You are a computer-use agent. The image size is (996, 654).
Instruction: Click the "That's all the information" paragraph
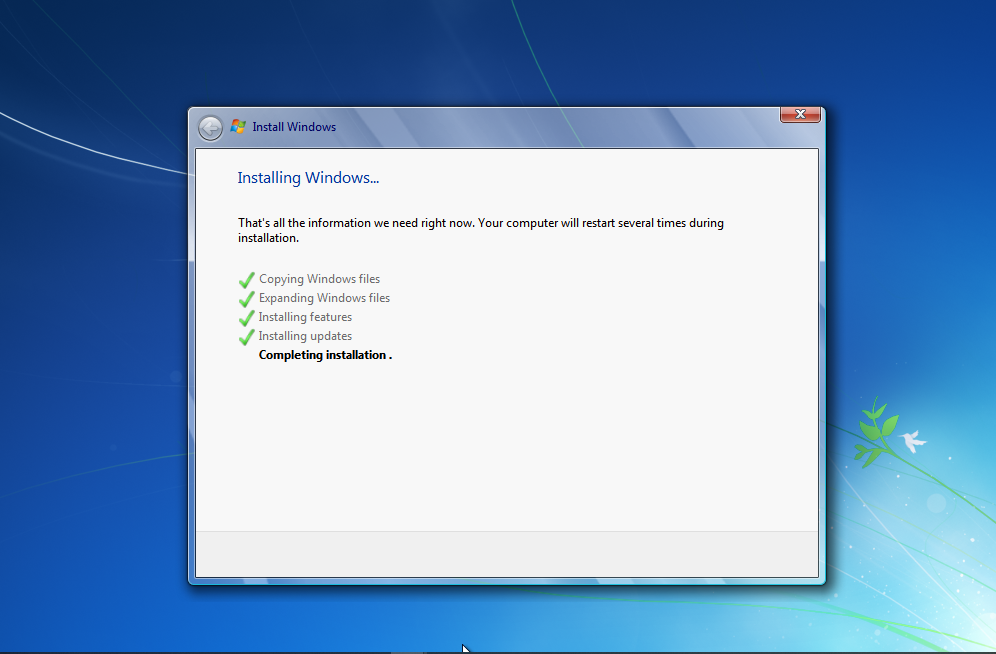coord(481,230)
